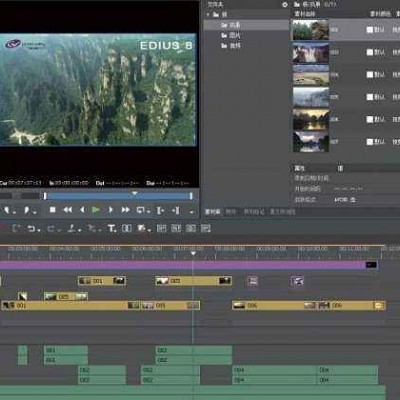The width and height of the screenshot is (400, 400).
Task: Click the Fast Forward double-arrow button
Action: [x=126, y=210]
